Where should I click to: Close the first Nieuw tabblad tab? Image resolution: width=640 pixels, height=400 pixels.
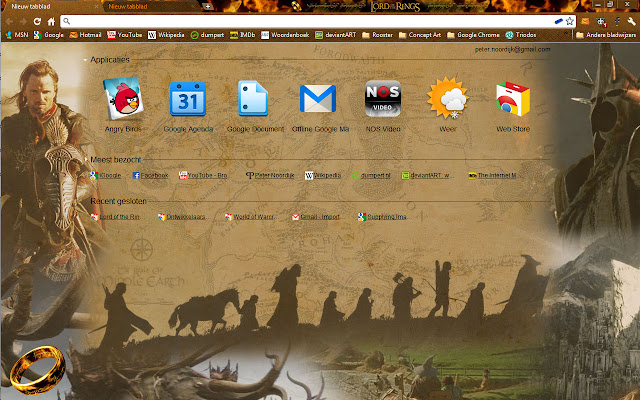pos(96,7)
